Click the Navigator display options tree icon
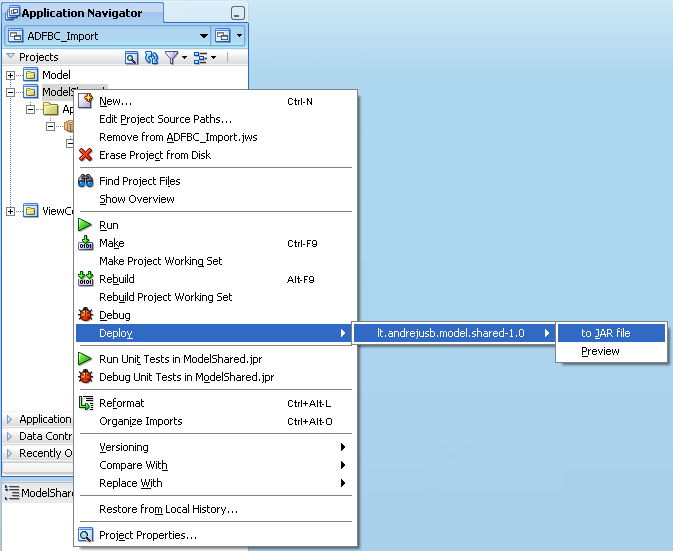This screenshot has height=551, width=673. pos(200,58)
